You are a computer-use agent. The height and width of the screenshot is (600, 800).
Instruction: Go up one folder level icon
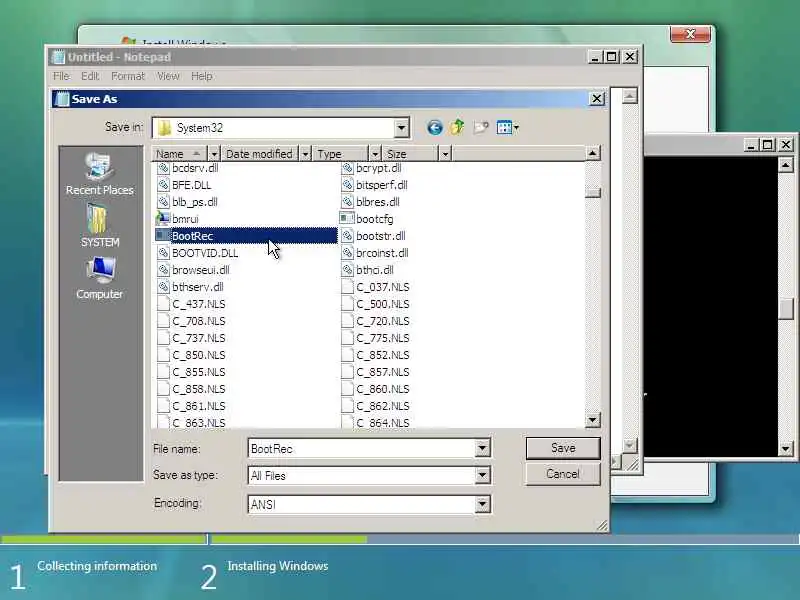[x=457, y=127]
